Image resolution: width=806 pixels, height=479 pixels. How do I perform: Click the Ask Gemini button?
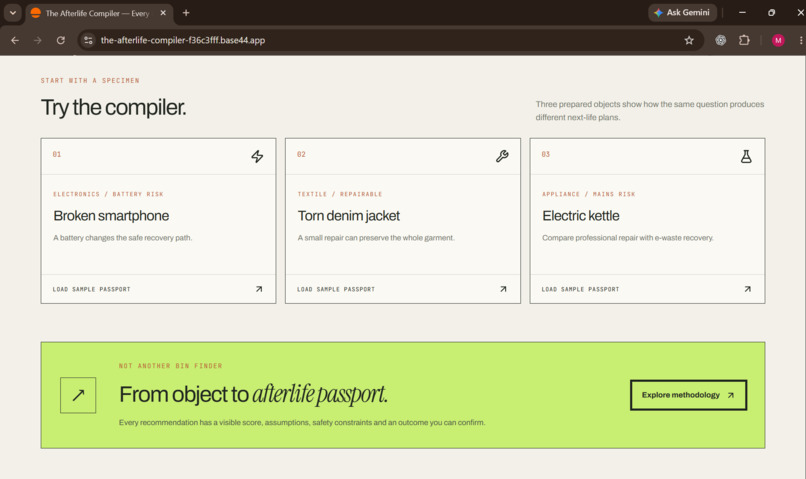[682, 13]
